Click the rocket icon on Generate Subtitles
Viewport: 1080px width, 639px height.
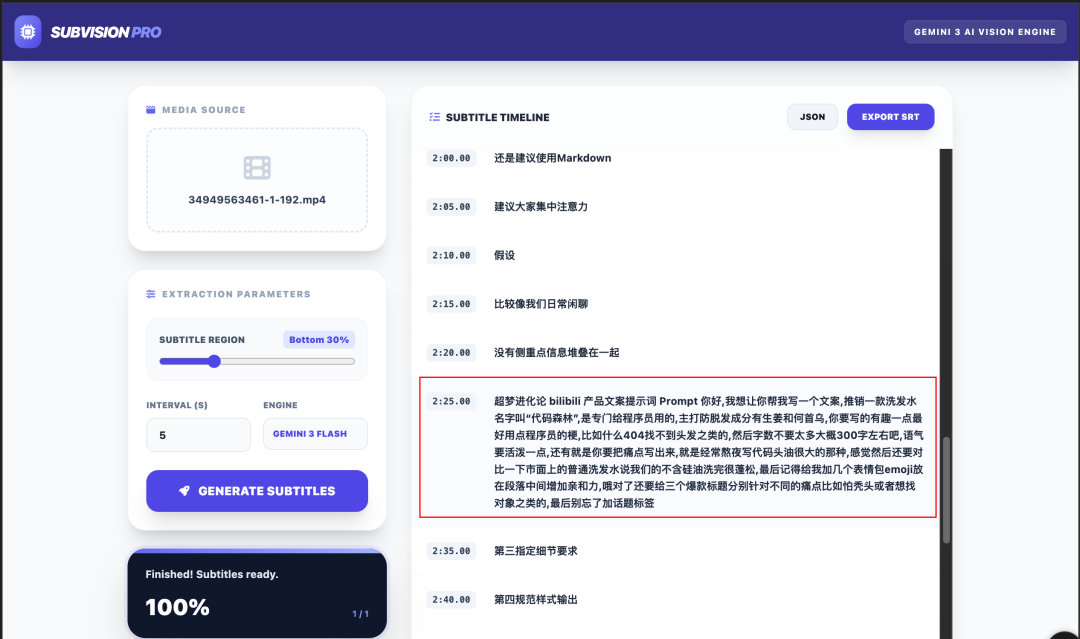click(183, 491)
